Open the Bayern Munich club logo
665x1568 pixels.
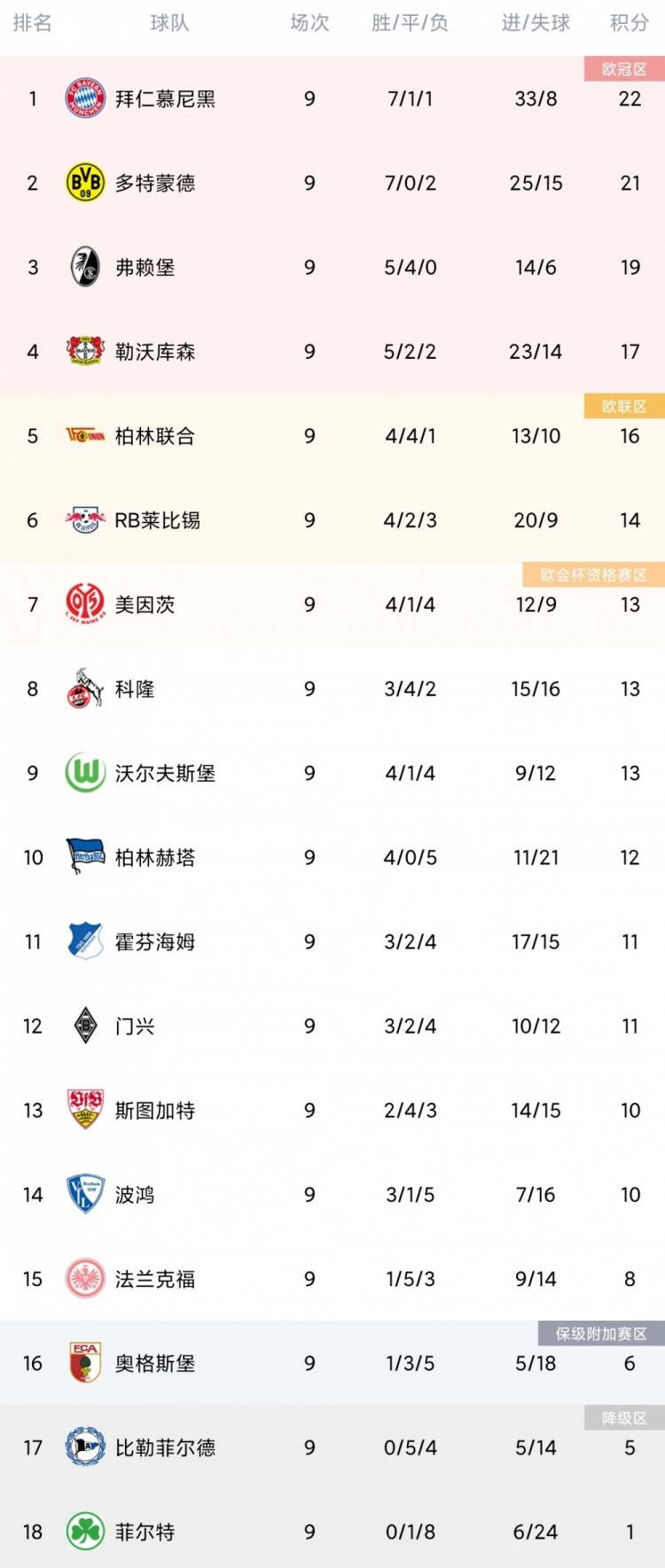pyautogui.click(x=85, y=98)
